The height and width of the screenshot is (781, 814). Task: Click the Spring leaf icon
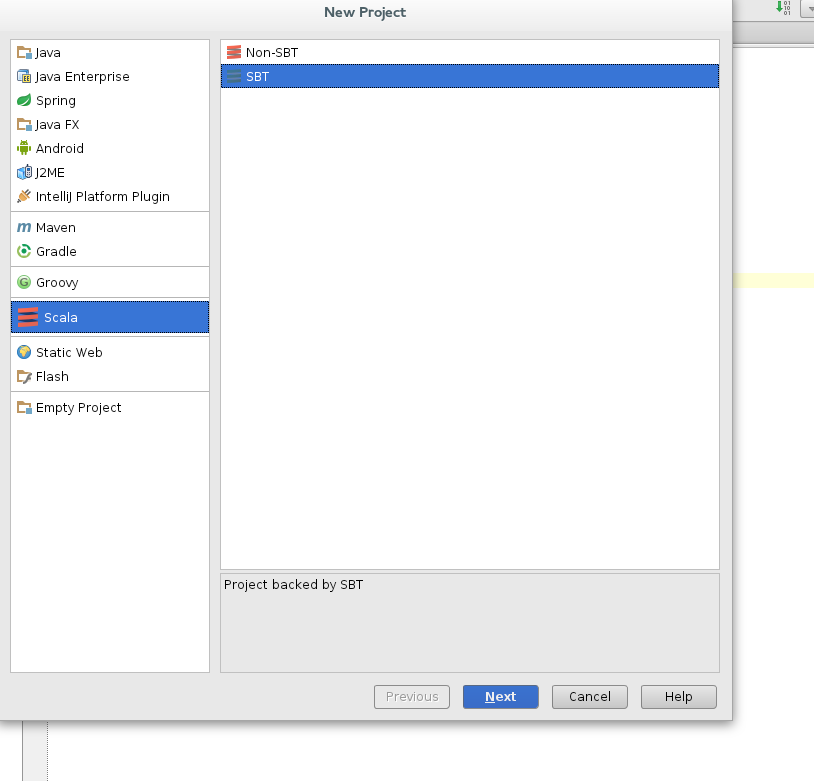[24, 100]
